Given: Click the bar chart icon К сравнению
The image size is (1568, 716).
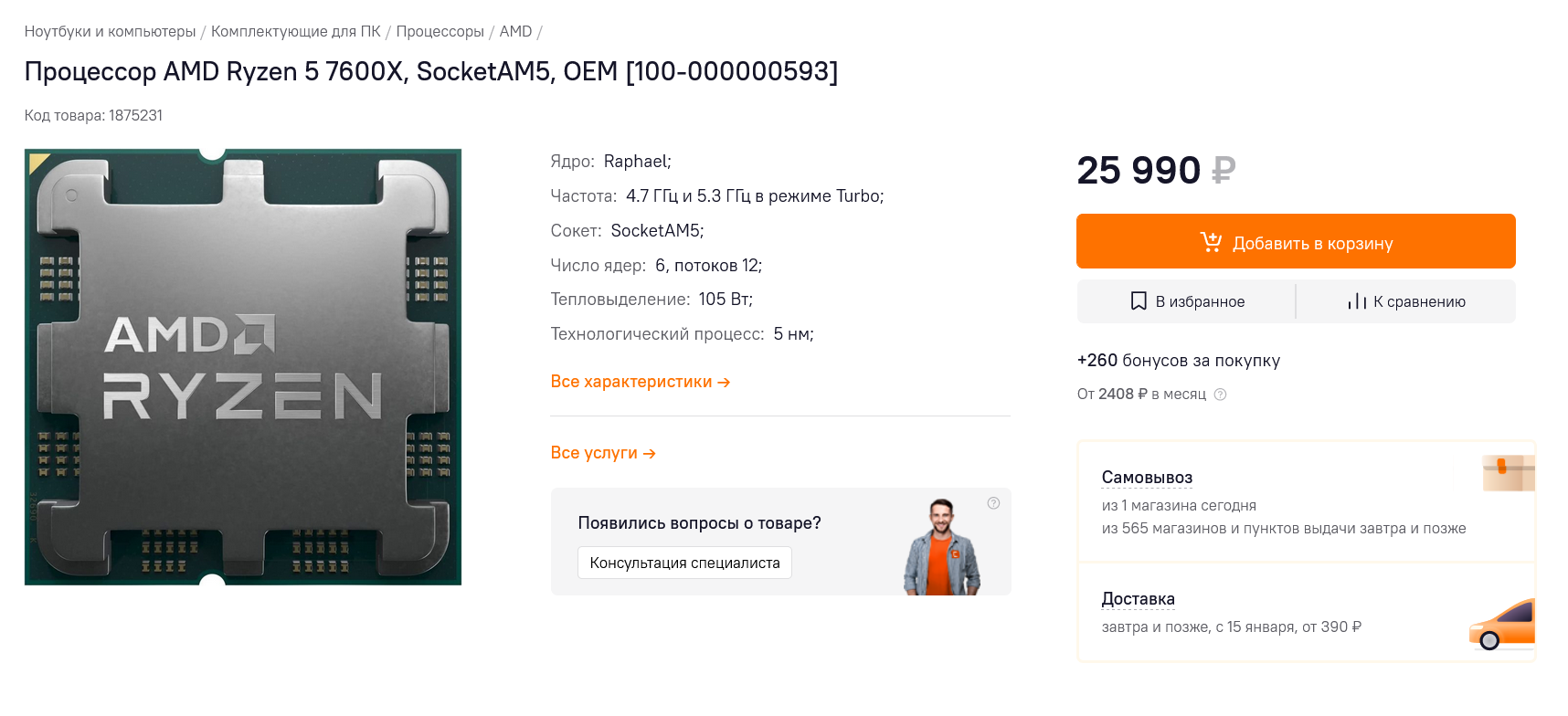Looking at the screenshot, I should [x=1357, y=301].
